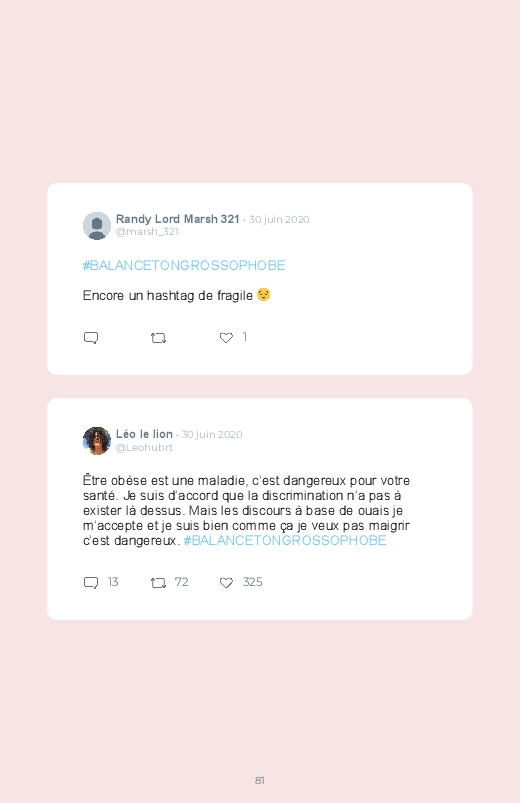Retweet the Randy Lord Marsh 321 tweet
The image size is (520, 803).
pos(158,338)
